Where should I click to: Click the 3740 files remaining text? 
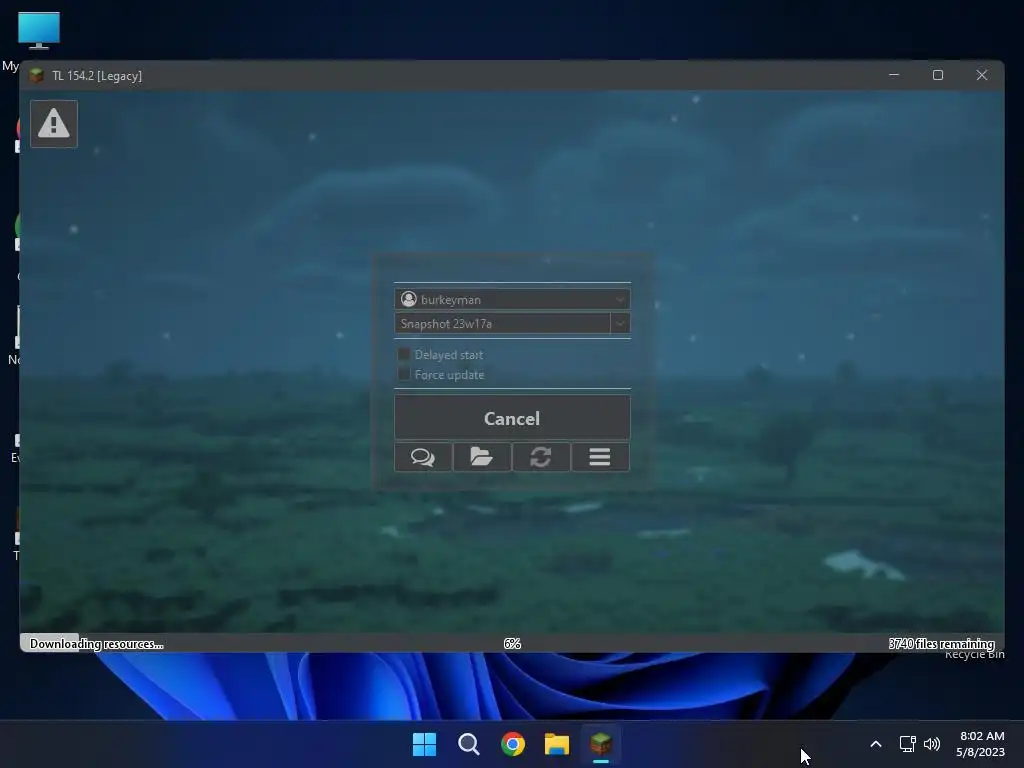pyautogui.click(x=941, y=644)
